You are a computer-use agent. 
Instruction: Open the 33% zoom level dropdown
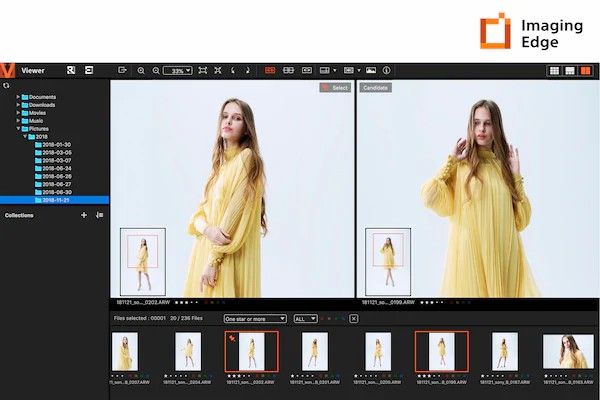pyautogui.click(x=178, y=70)
